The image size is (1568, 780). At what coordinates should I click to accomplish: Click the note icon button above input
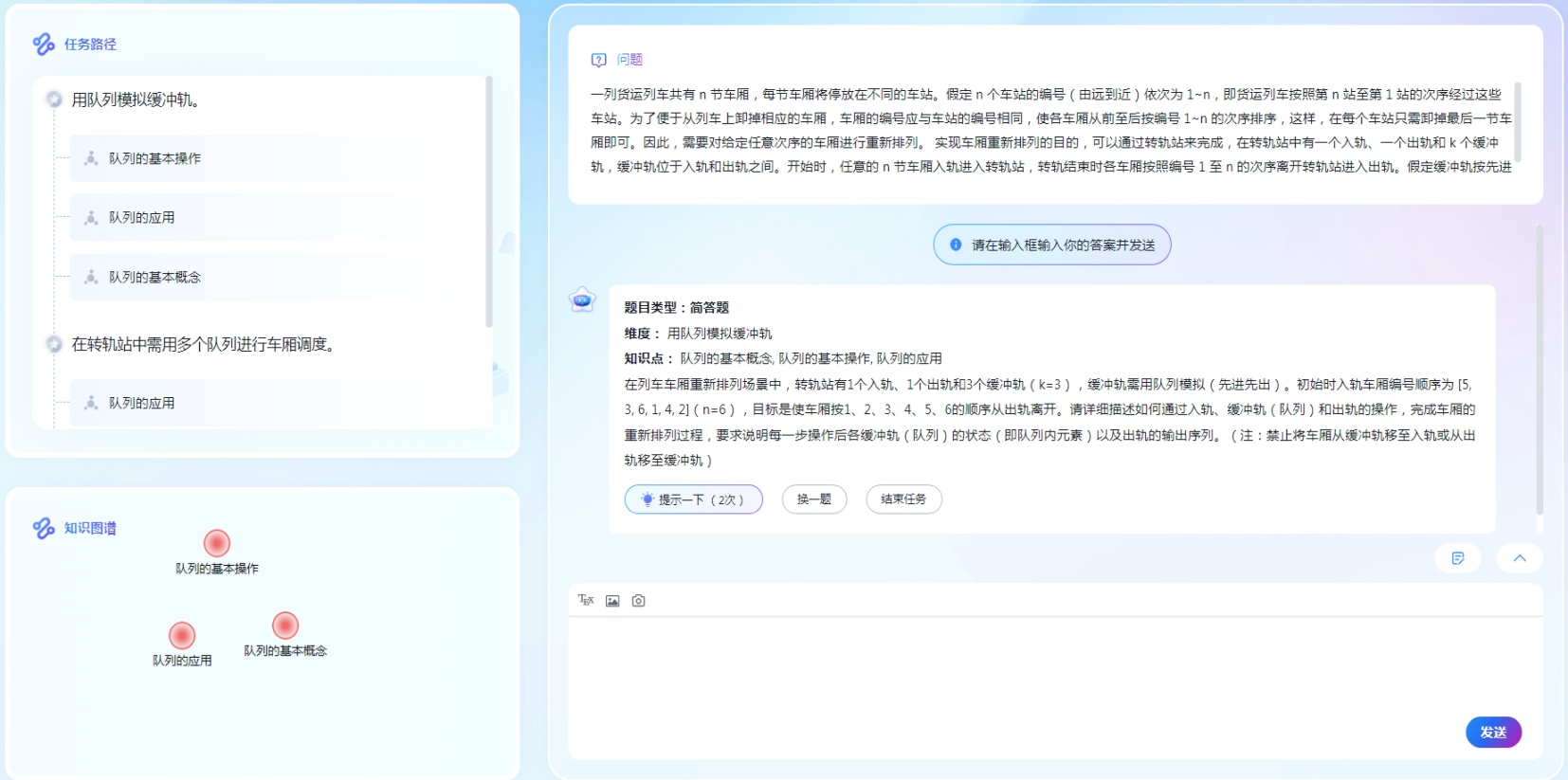click(x=1457, y=558)
